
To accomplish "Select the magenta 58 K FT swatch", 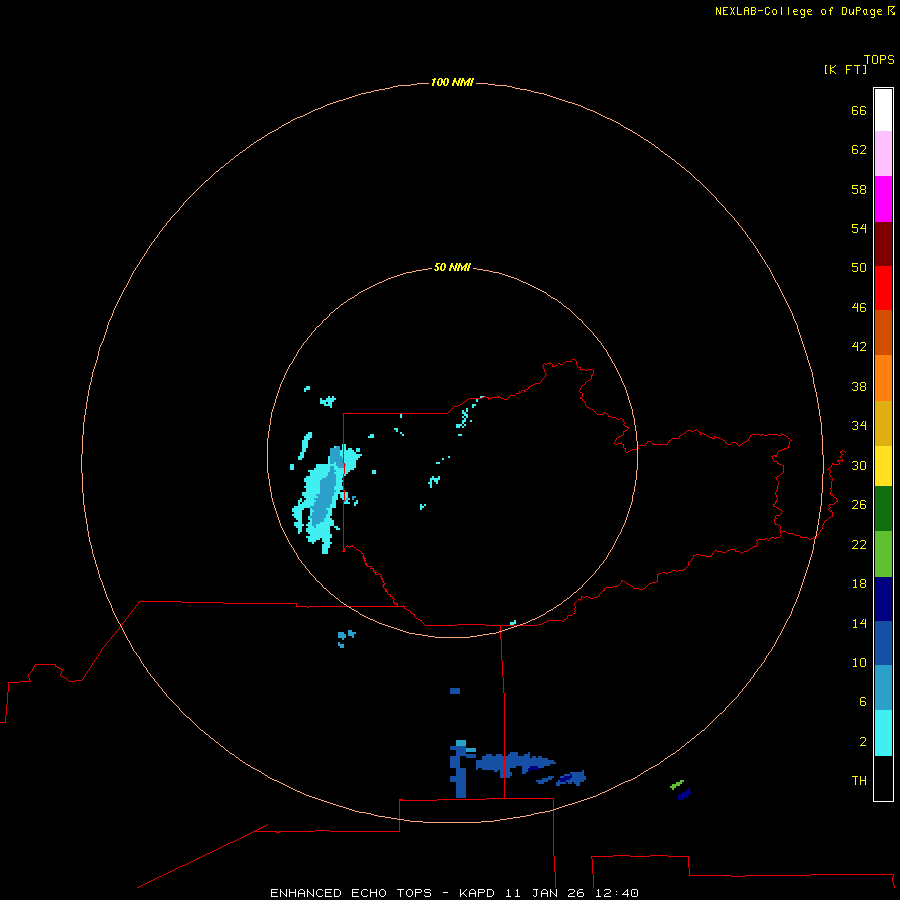I will 883,199.
